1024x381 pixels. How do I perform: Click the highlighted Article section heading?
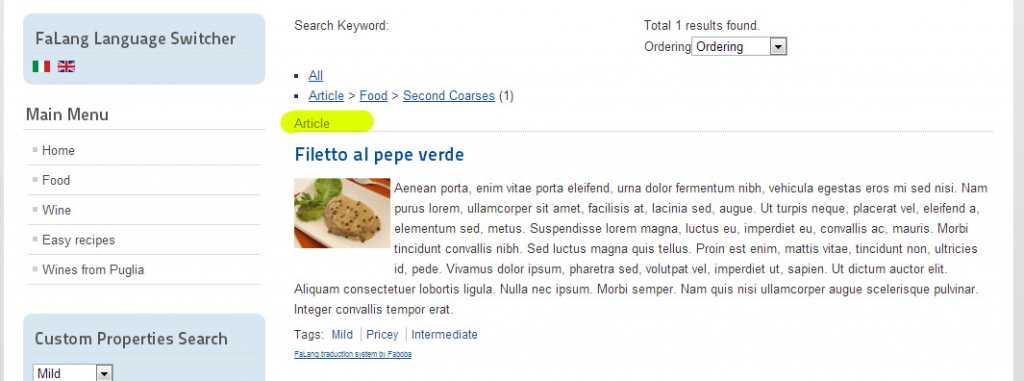312,124
